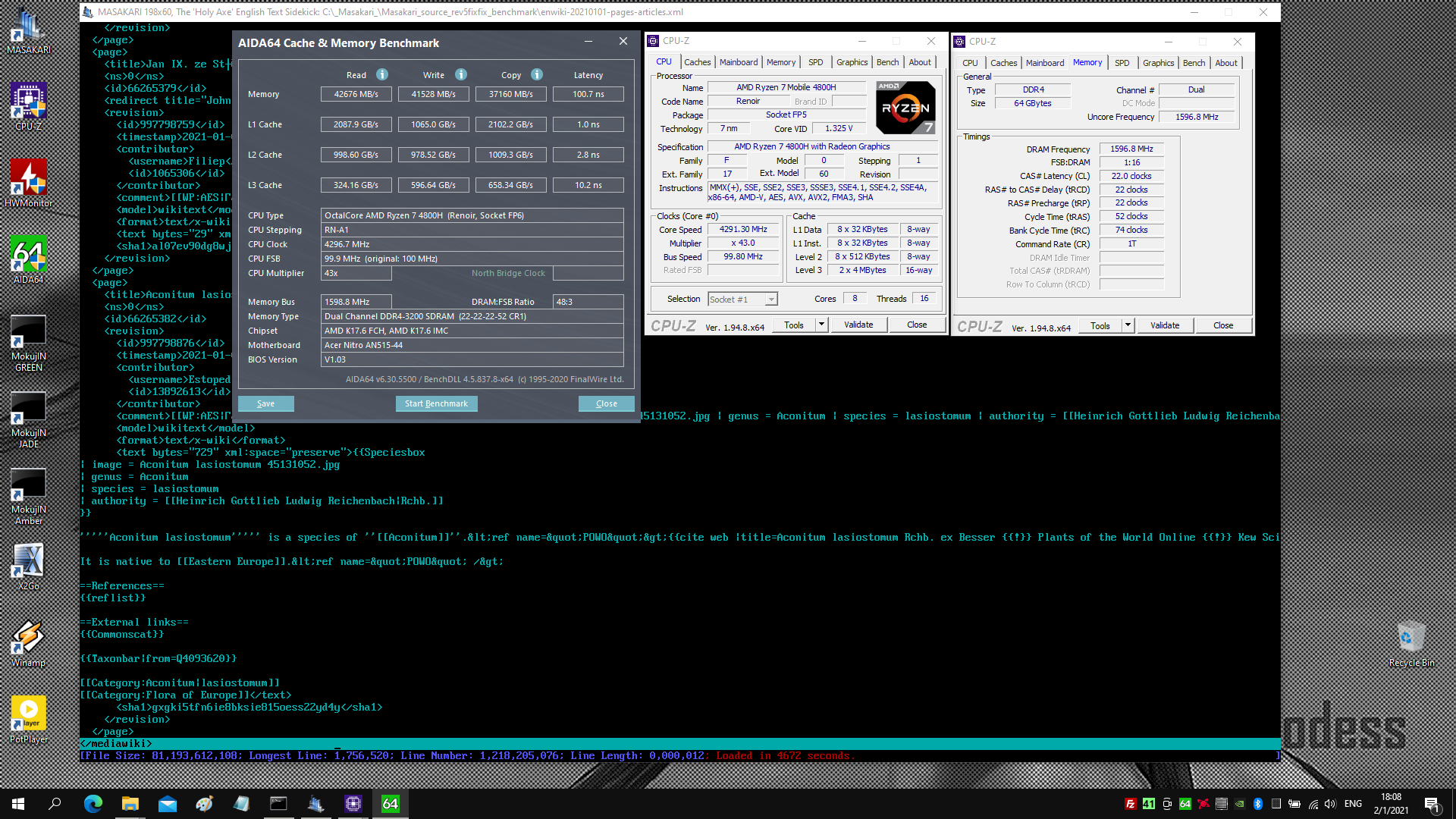Click the L1 Cache Write 1065.0 GB/s value

[x=434, y=124]
